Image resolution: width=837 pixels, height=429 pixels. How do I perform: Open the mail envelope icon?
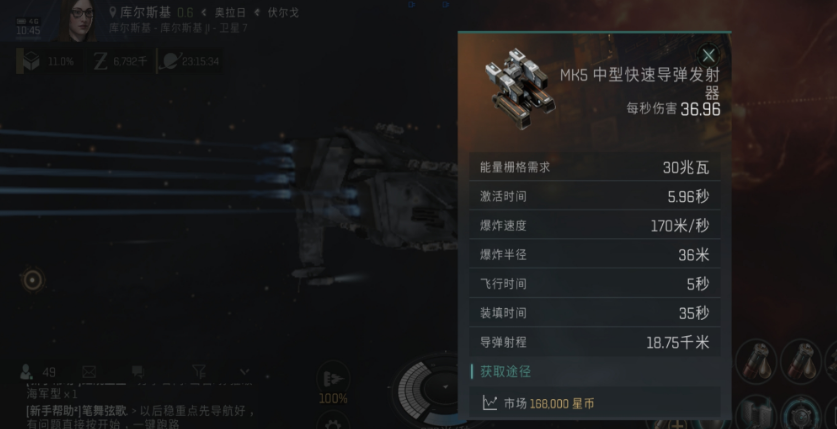point(89,371)
